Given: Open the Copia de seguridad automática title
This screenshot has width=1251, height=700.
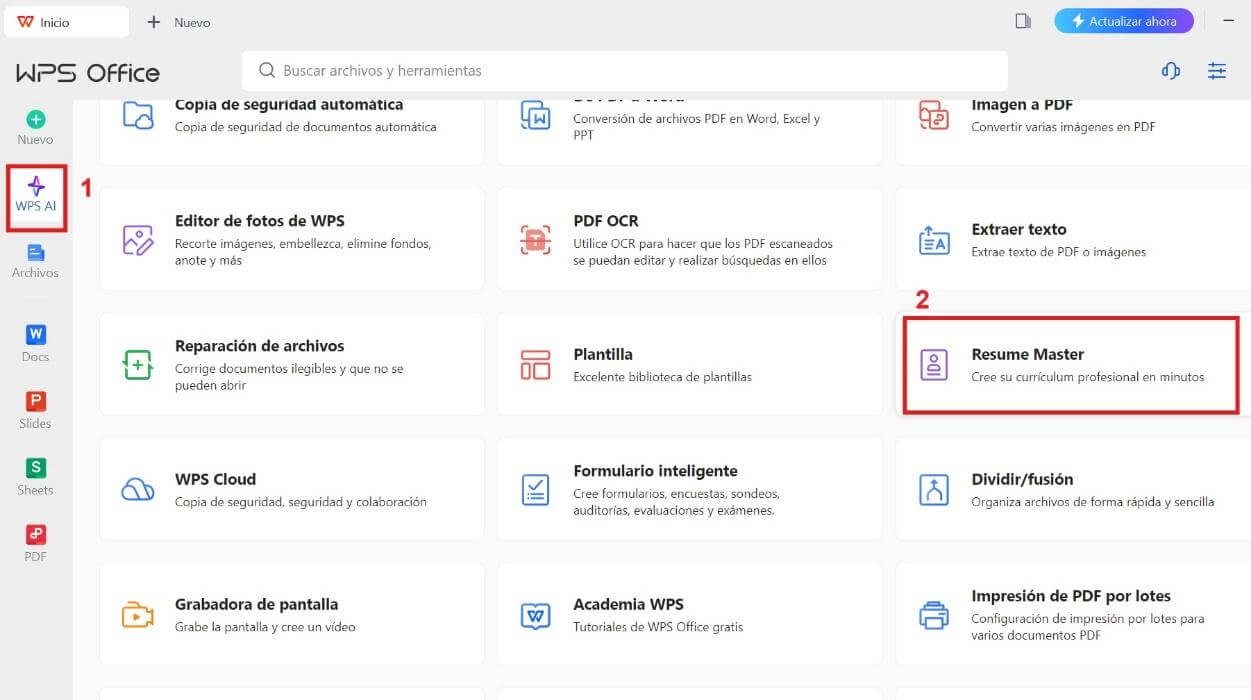Looking at the screenshot, I should 289,104.
